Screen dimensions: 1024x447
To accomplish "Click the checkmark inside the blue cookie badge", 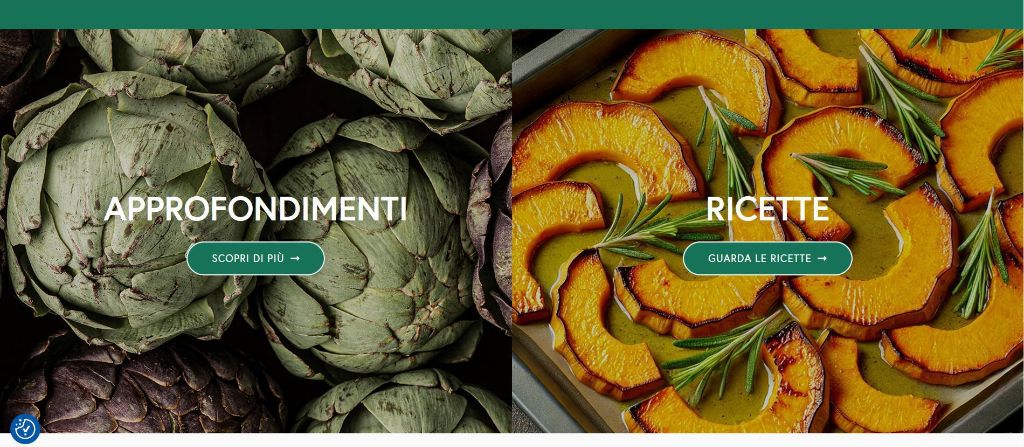I will 25,429.
